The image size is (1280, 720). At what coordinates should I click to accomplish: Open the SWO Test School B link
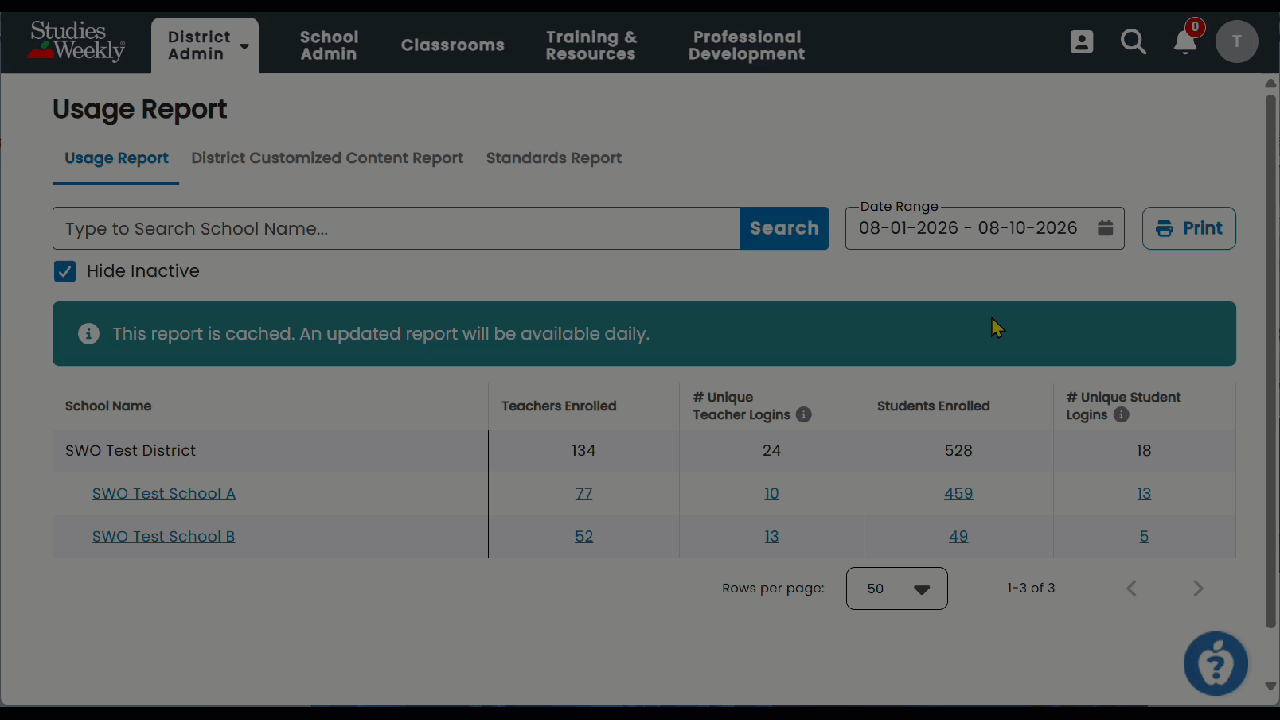click(x=164, y=536)
